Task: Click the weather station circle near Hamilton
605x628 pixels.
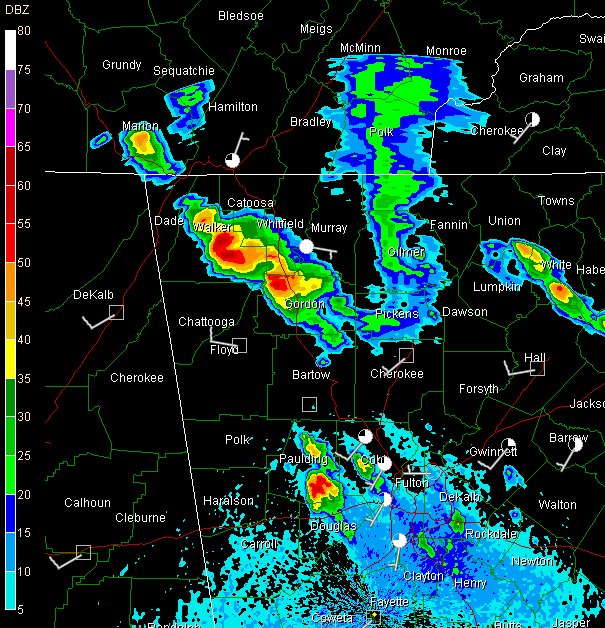Action: click(232, 160)
